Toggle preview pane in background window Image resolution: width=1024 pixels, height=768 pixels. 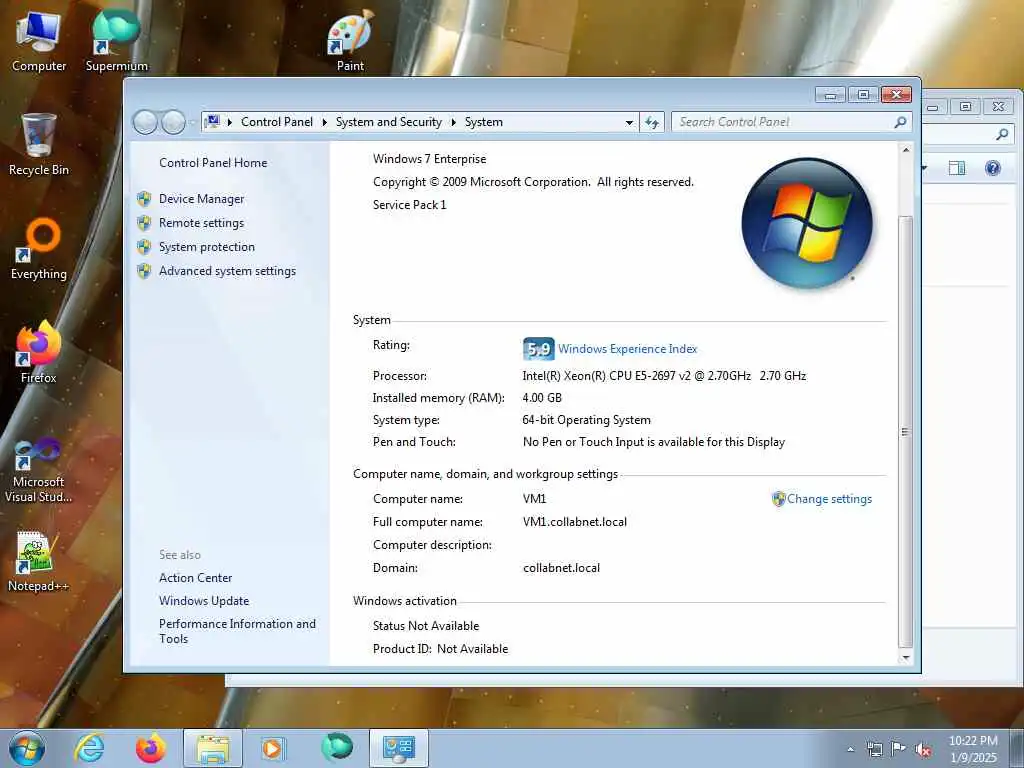click(x=957, y=168)
